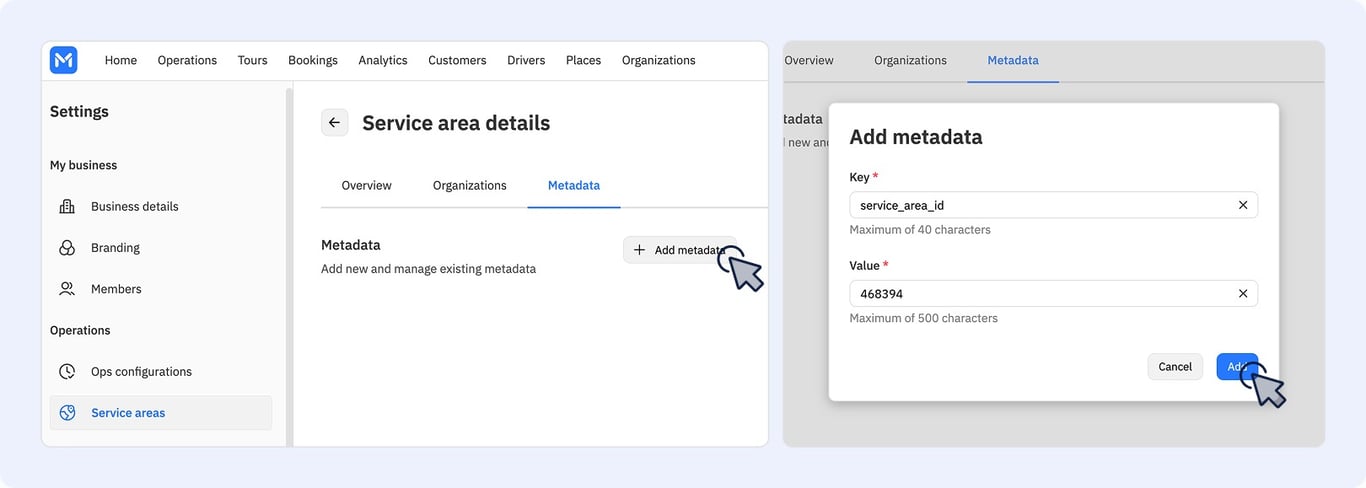Click the Ops configurations clock icon
The image size is (1366, 488).
pos(67,372)
